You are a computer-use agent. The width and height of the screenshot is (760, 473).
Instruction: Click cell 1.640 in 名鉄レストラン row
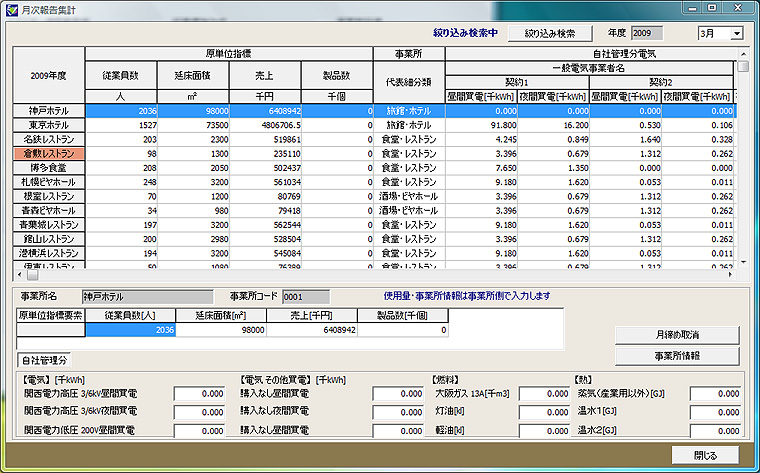[626, 140]
